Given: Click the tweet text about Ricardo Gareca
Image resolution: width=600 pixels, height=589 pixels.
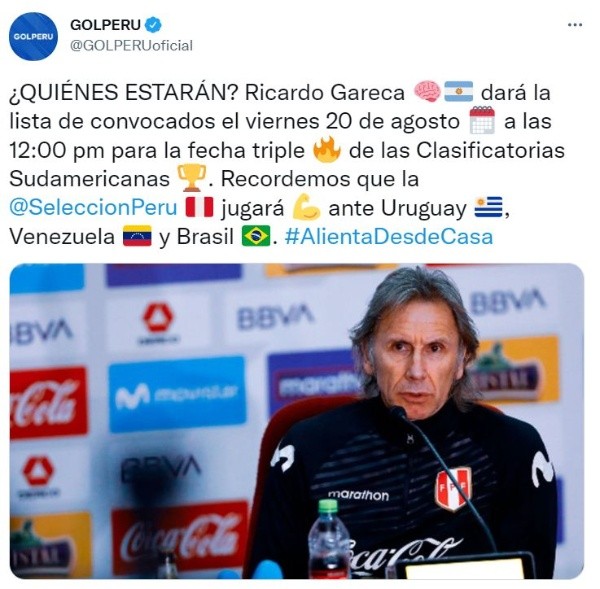Looking at the screenshot, I should coord(287,164).
